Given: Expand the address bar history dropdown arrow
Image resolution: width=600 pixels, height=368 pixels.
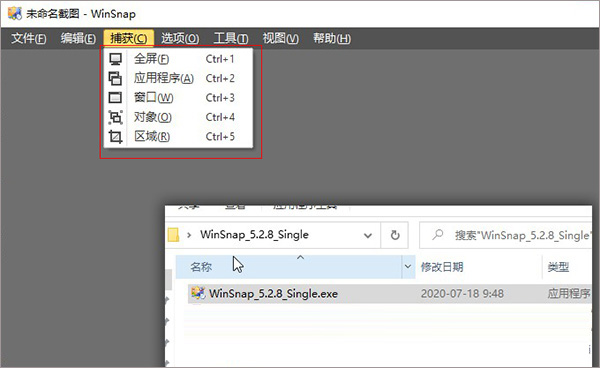Looking at the screenshot, I should point(368,235).
